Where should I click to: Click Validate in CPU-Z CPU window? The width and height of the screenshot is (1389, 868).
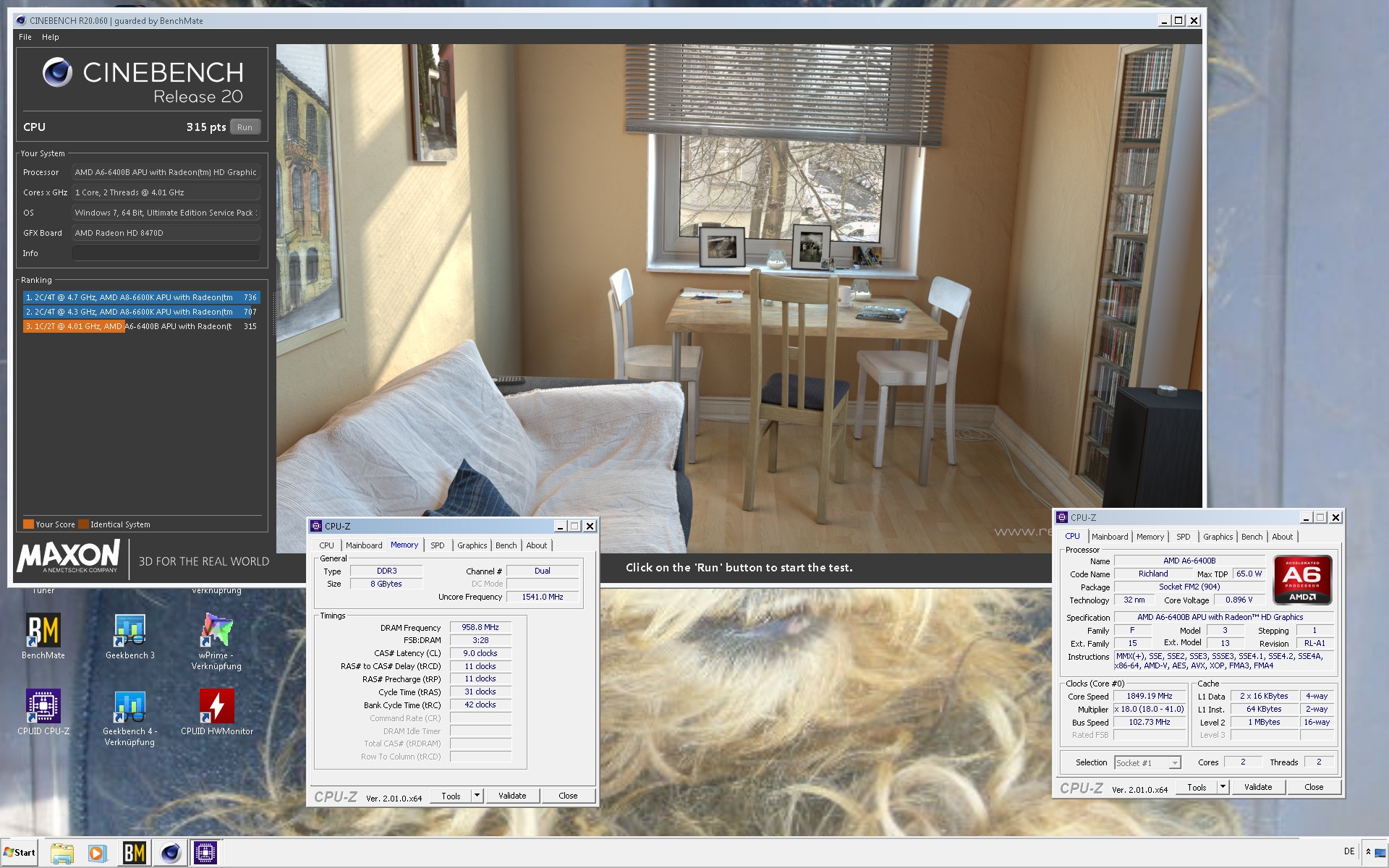[1258, 787]
